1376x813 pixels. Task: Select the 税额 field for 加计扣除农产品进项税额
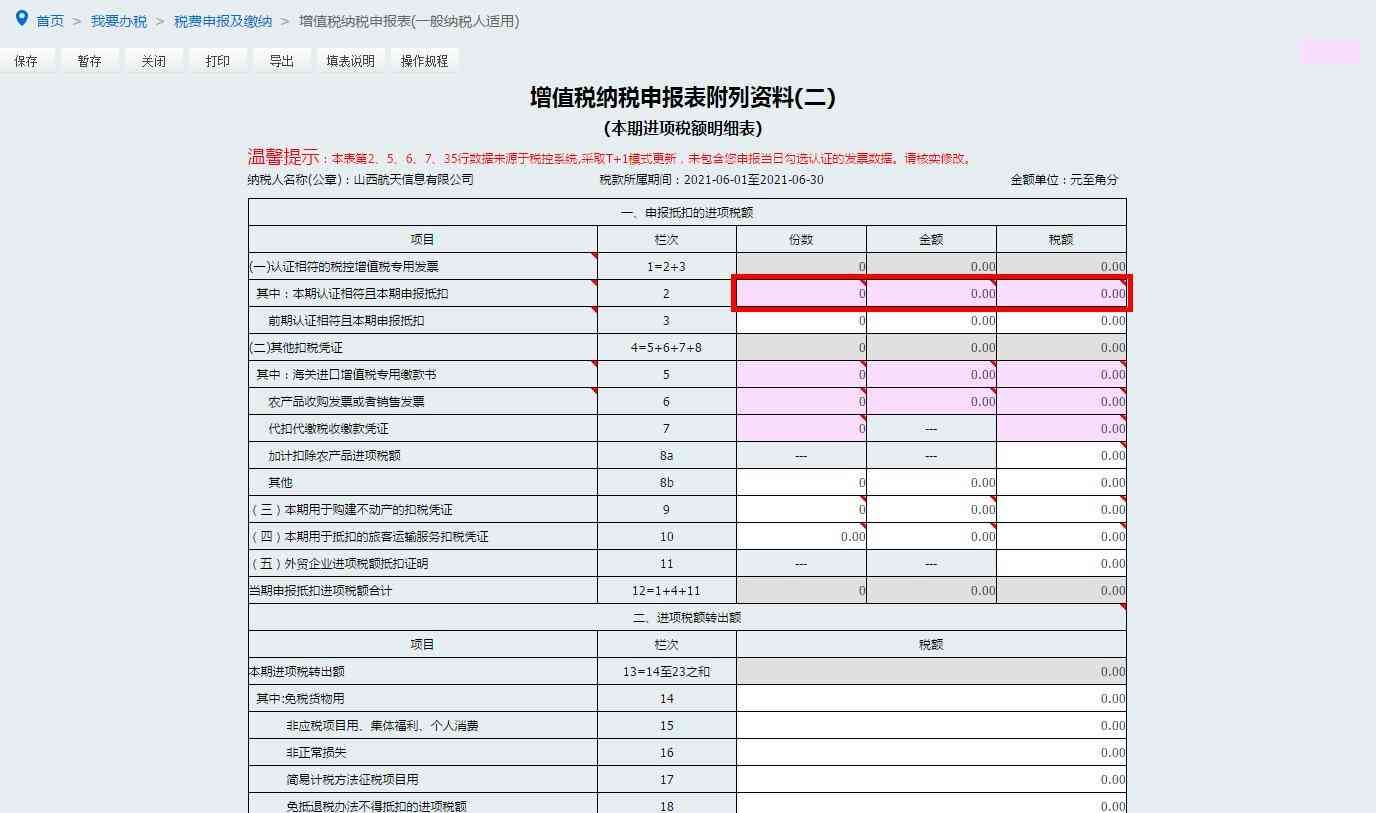(1061, 456)
